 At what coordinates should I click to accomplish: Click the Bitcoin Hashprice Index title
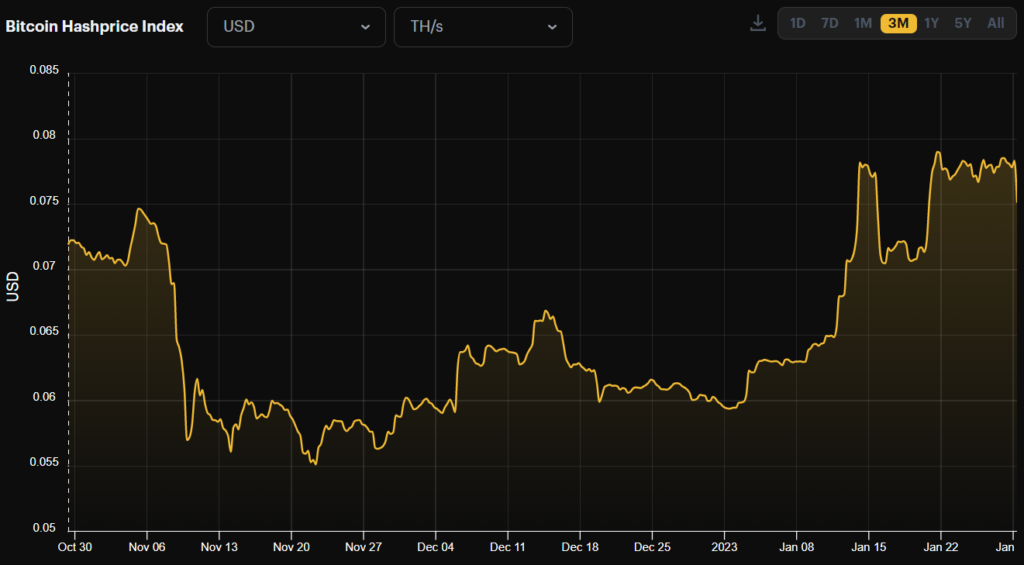coord(95,27)
